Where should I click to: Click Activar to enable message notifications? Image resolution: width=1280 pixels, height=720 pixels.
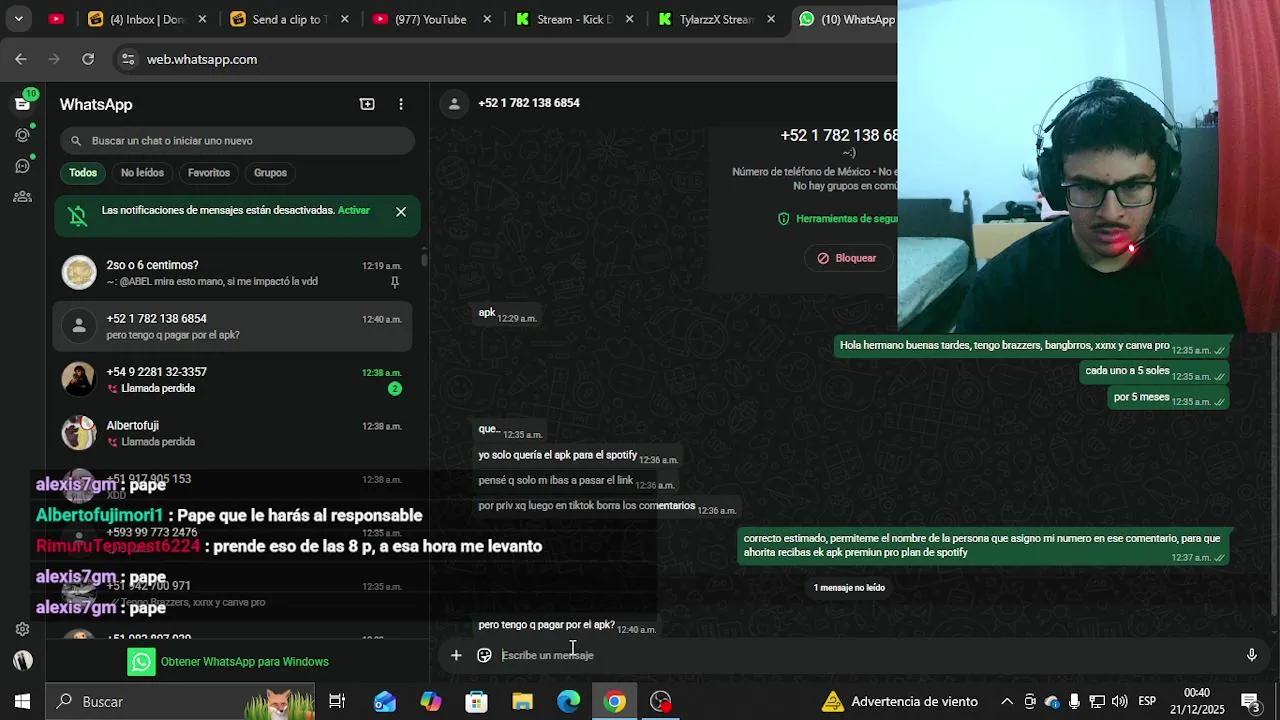354,210
